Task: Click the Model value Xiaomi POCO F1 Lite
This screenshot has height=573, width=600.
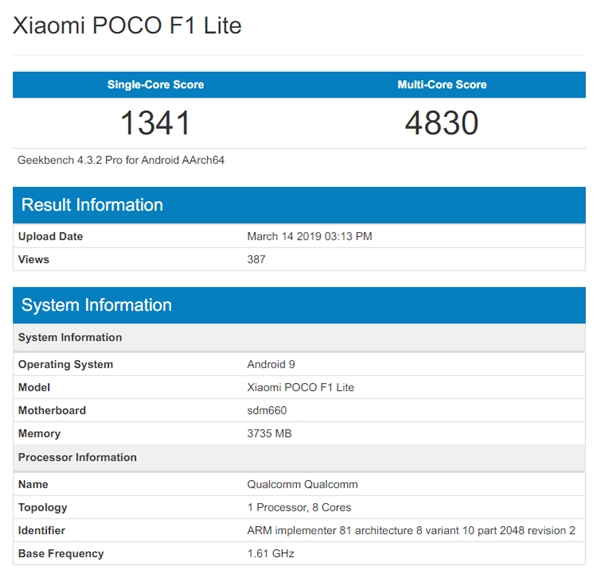Action: pyautogui.click(x=300, y=387)
